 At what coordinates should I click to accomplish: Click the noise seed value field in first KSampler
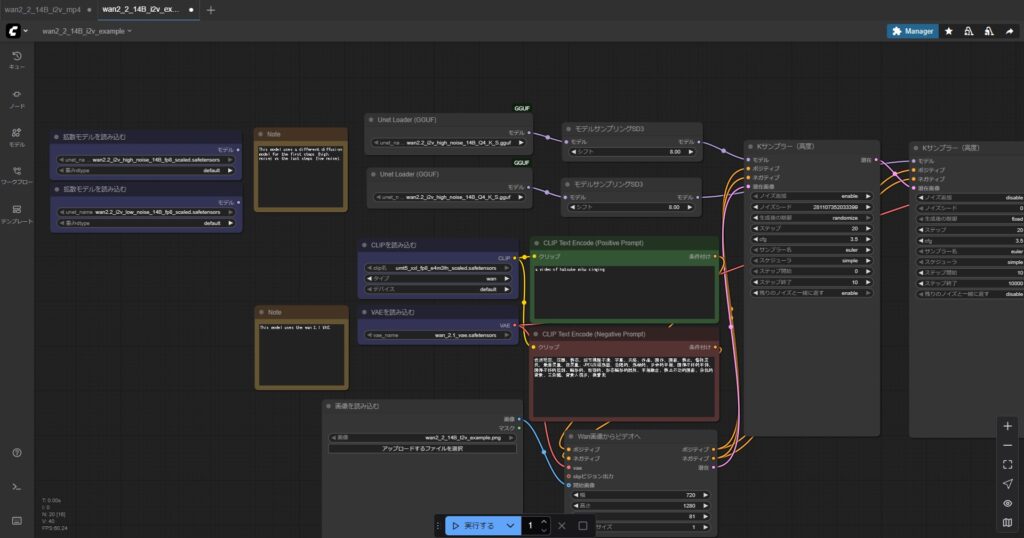812,207
